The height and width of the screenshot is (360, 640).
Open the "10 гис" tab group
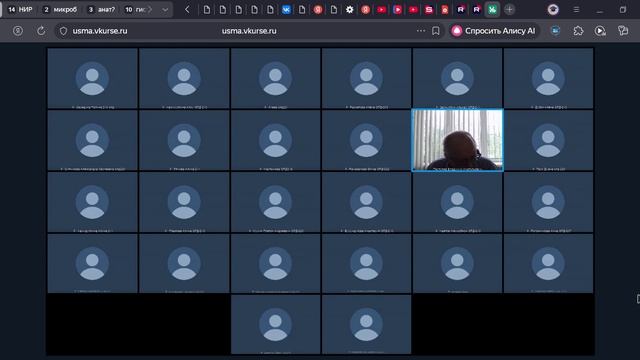(x=135, y=9)
